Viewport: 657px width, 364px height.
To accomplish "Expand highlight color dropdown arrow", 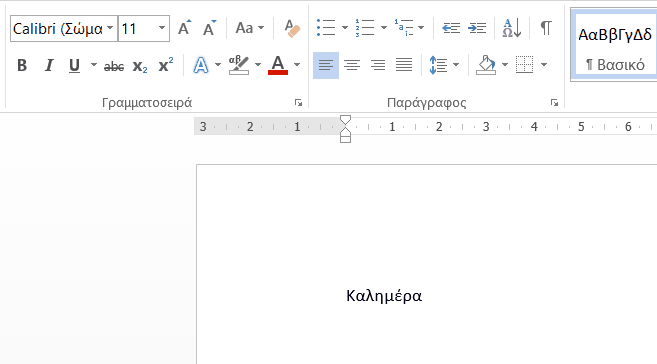I will [x=258, y=65].
